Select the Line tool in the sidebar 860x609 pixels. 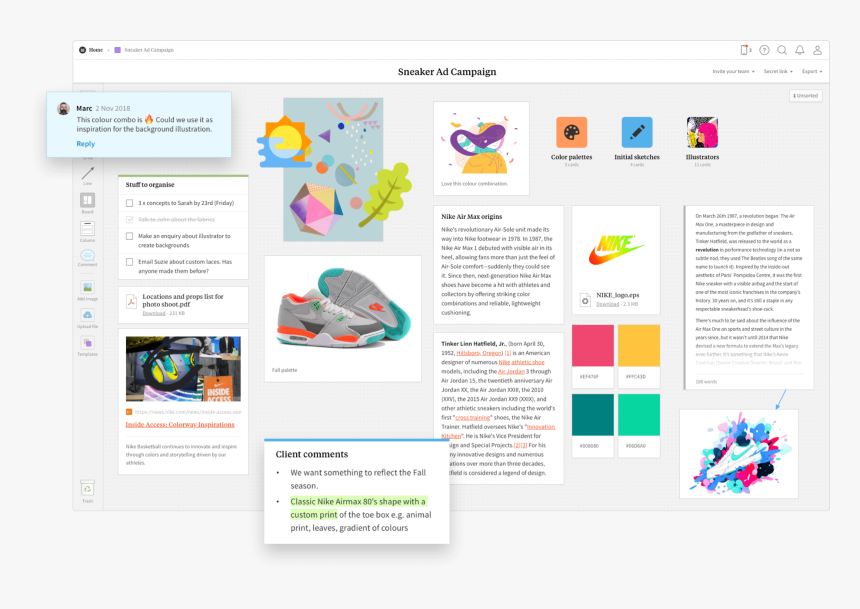tap(88, 173)
